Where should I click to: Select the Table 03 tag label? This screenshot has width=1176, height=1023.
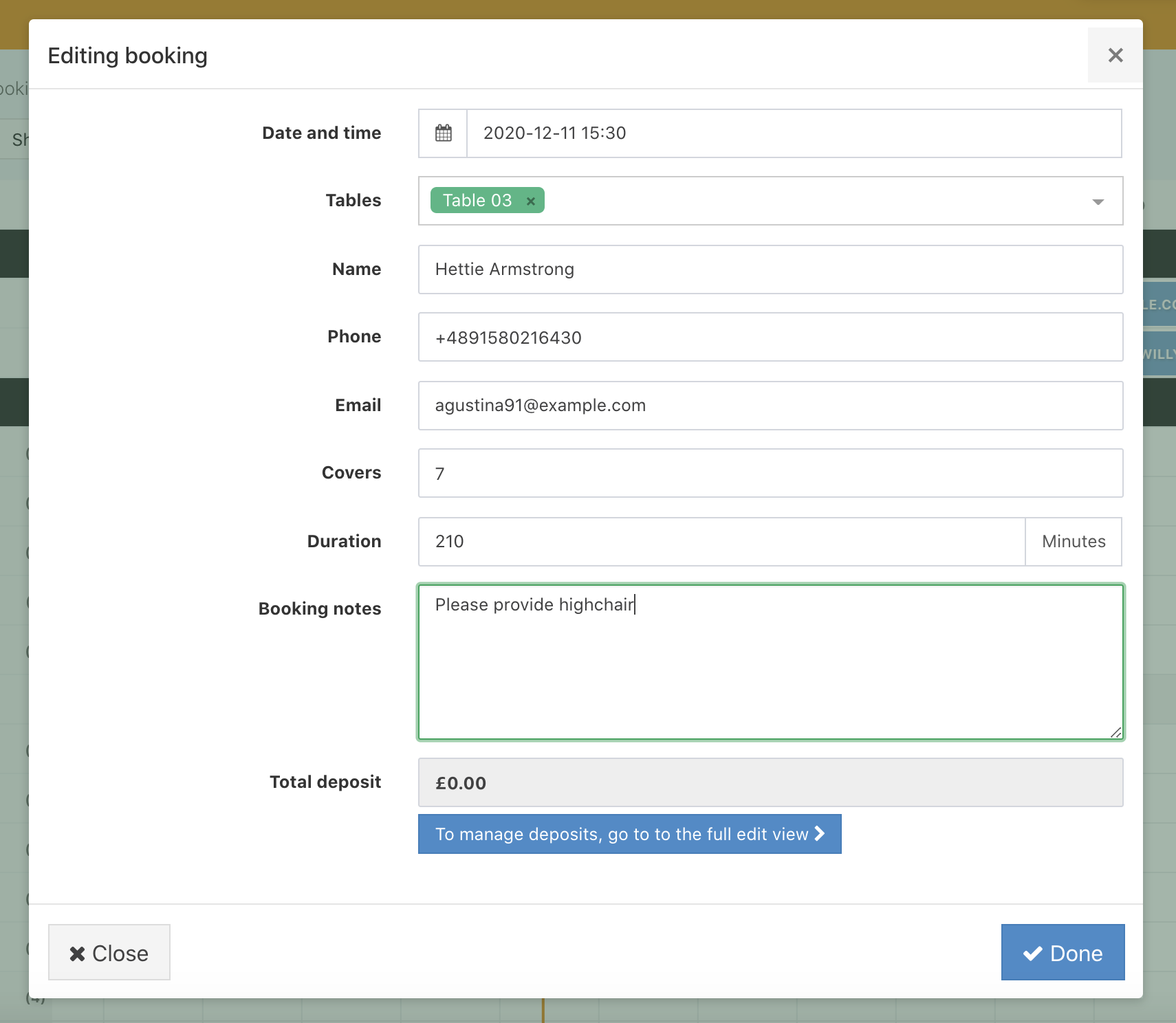point(477,201)
